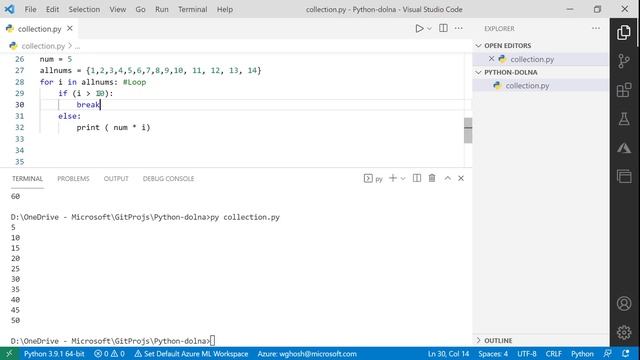Change indentation via Spaces: 4
The image size is (640, 360).
click(493, 353)
